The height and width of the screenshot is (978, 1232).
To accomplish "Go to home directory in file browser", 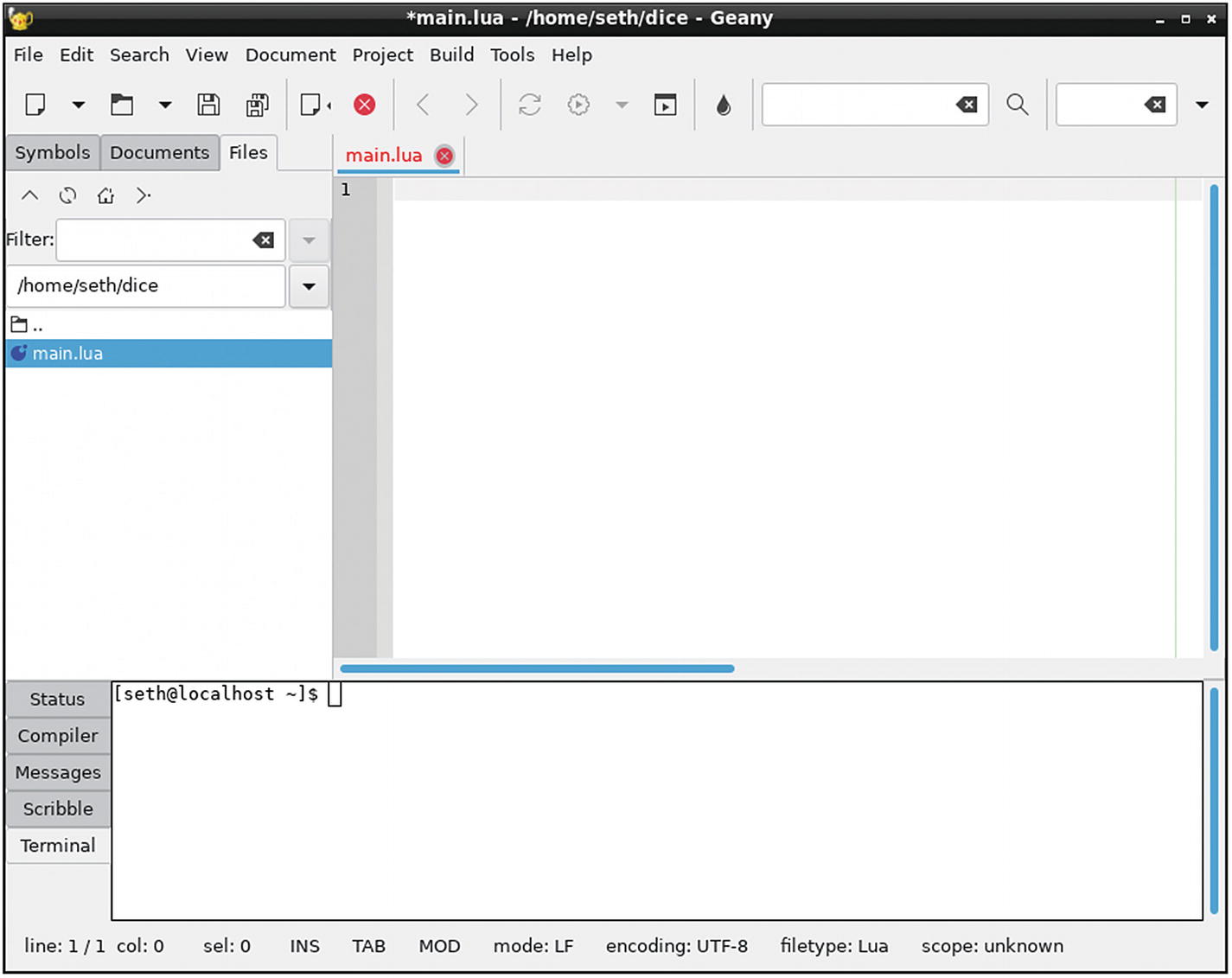I will coord(105,195).
